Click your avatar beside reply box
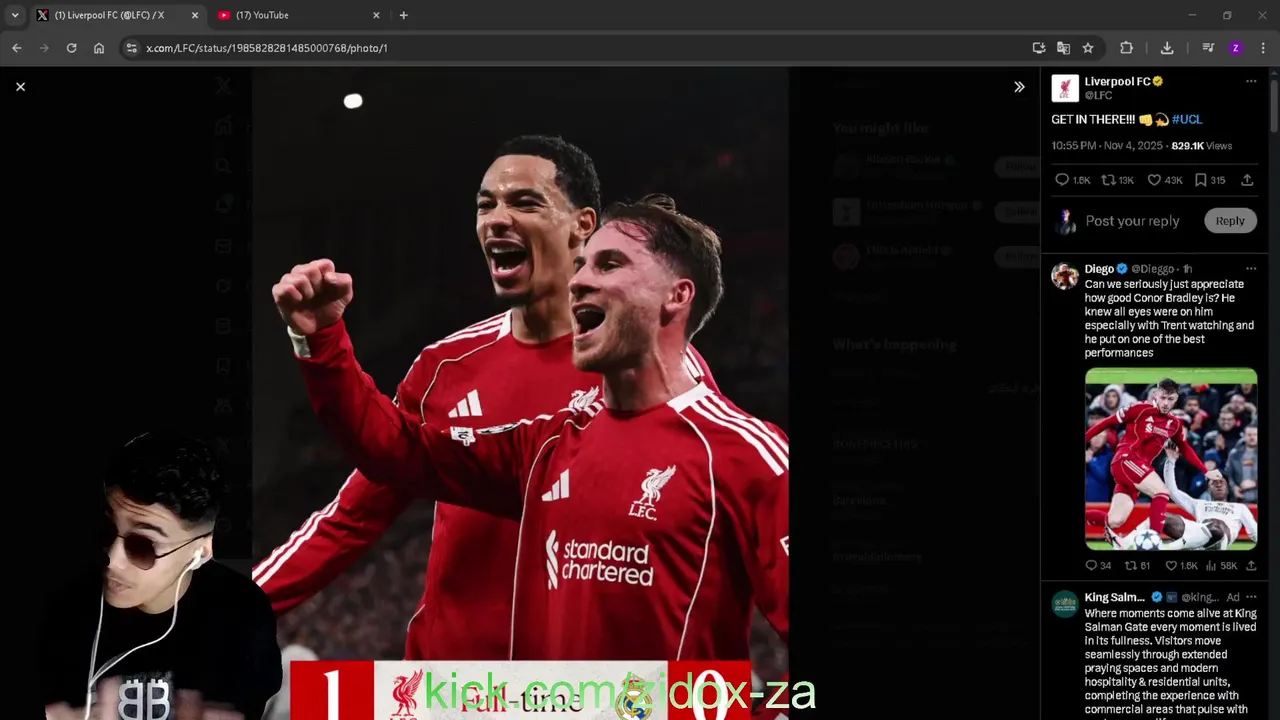The height and width of the screenshot is (720, 1280). [x=1067, y=221]
